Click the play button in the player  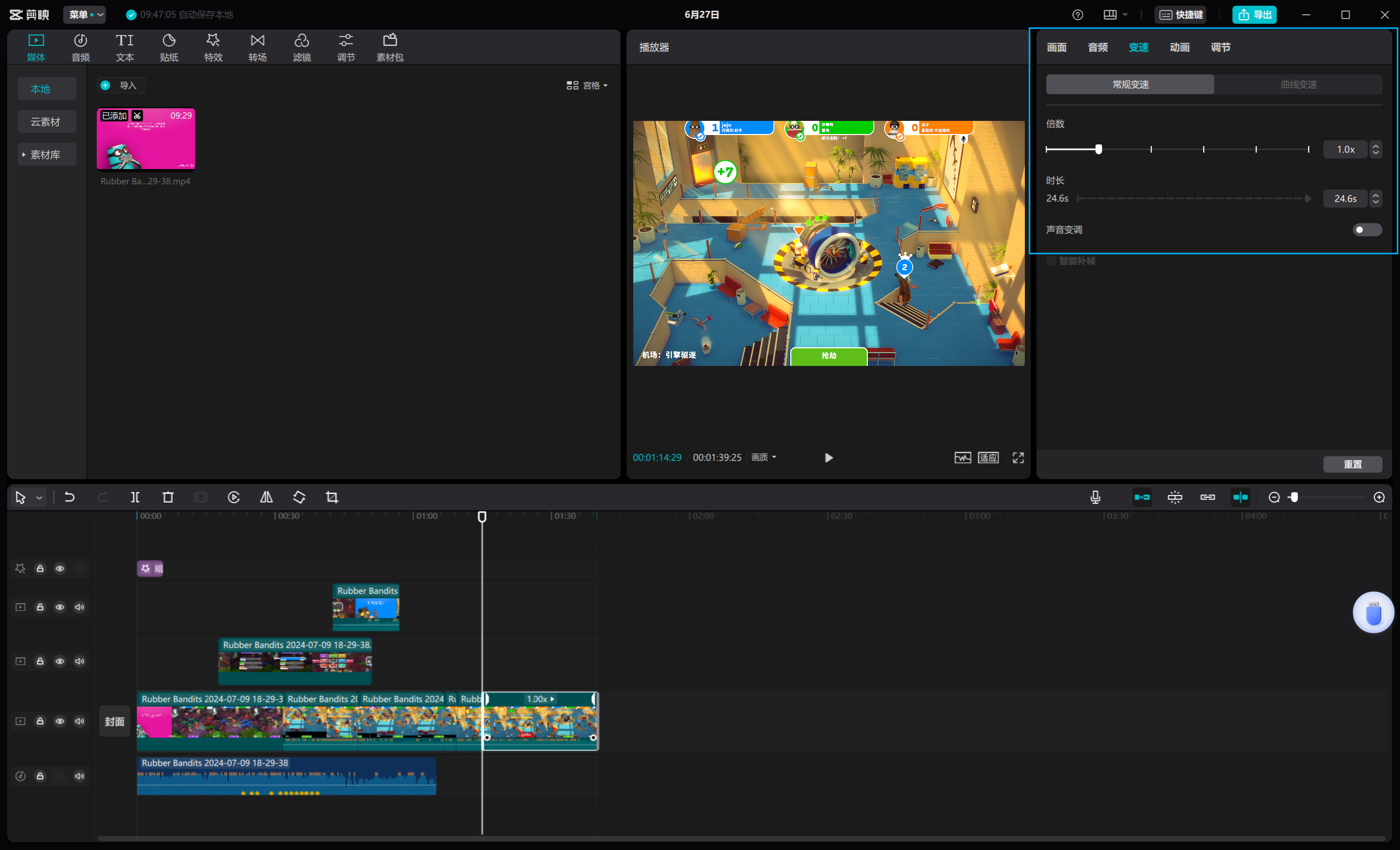(829, 457)
